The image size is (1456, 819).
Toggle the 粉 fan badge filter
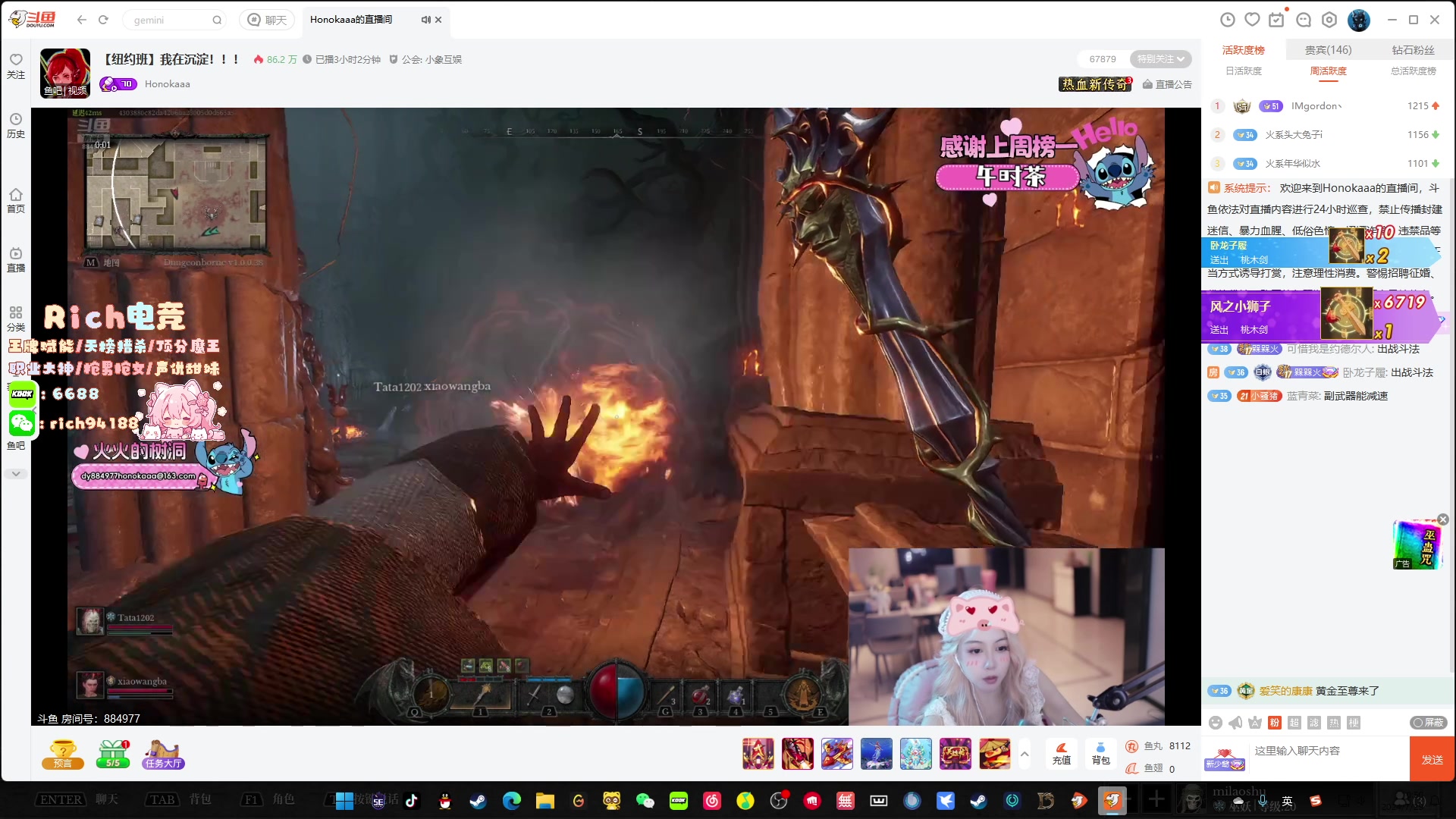point(1275,723)
